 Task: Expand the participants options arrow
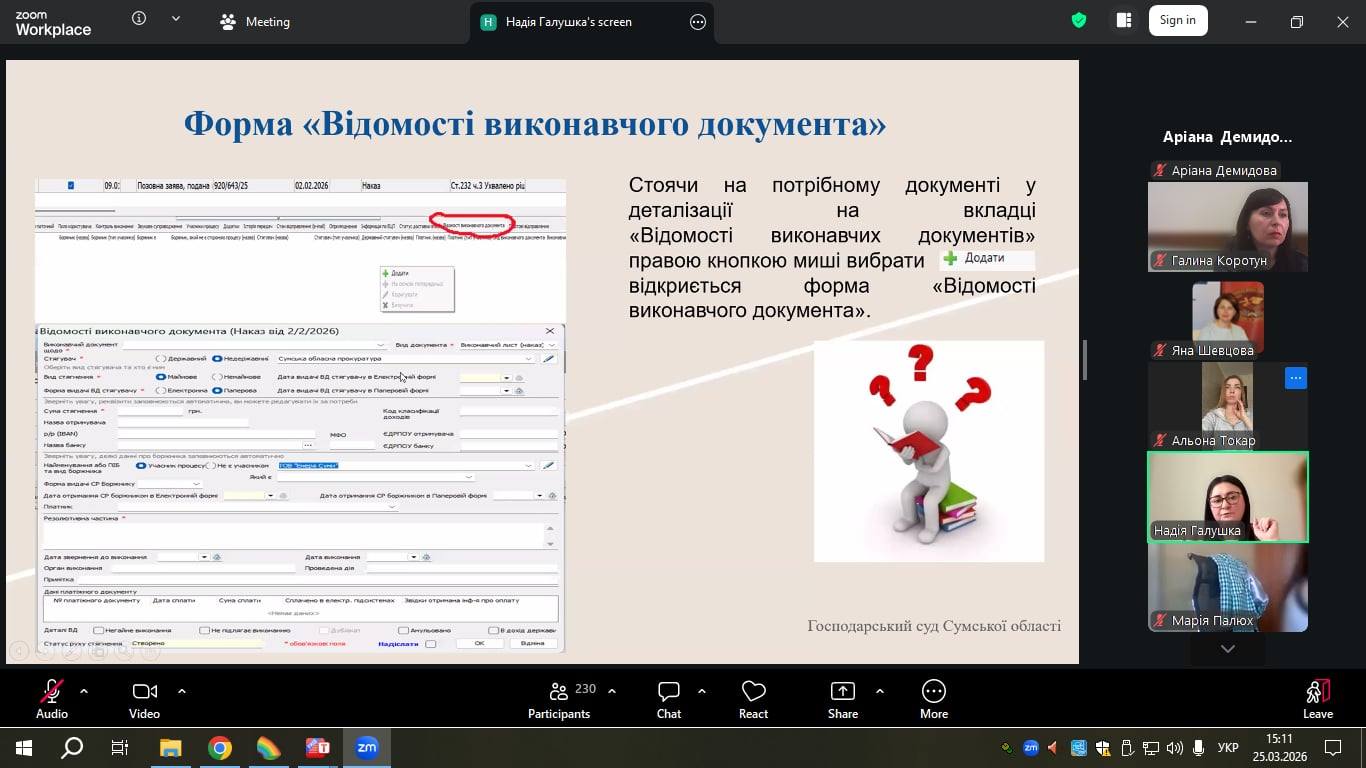pos(612,691)
